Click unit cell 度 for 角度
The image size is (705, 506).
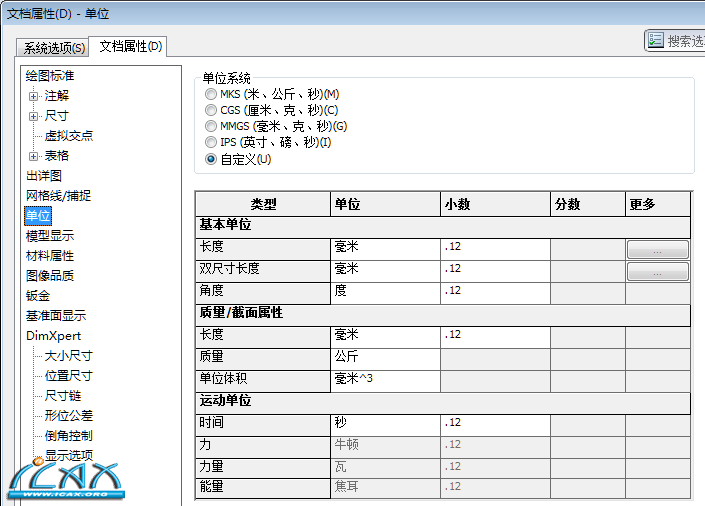(385, 293)
